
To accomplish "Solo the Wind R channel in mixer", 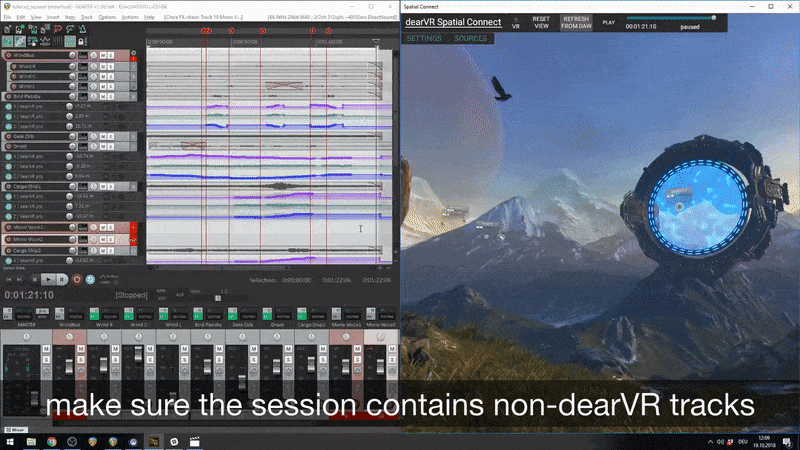I will click(x=115, y=360).
